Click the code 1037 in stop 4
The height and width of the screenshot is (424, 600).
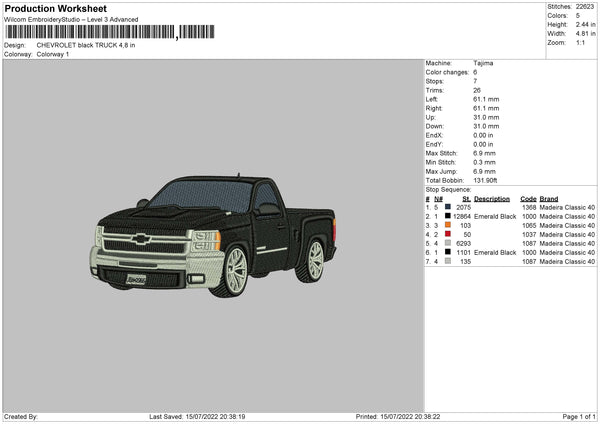coord(529,235)
